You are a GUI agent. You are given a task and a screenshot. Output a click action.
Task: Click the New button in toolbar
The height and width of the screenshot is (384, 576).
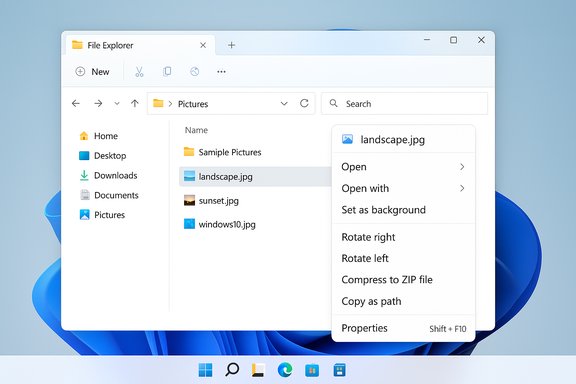pos(92,71)
